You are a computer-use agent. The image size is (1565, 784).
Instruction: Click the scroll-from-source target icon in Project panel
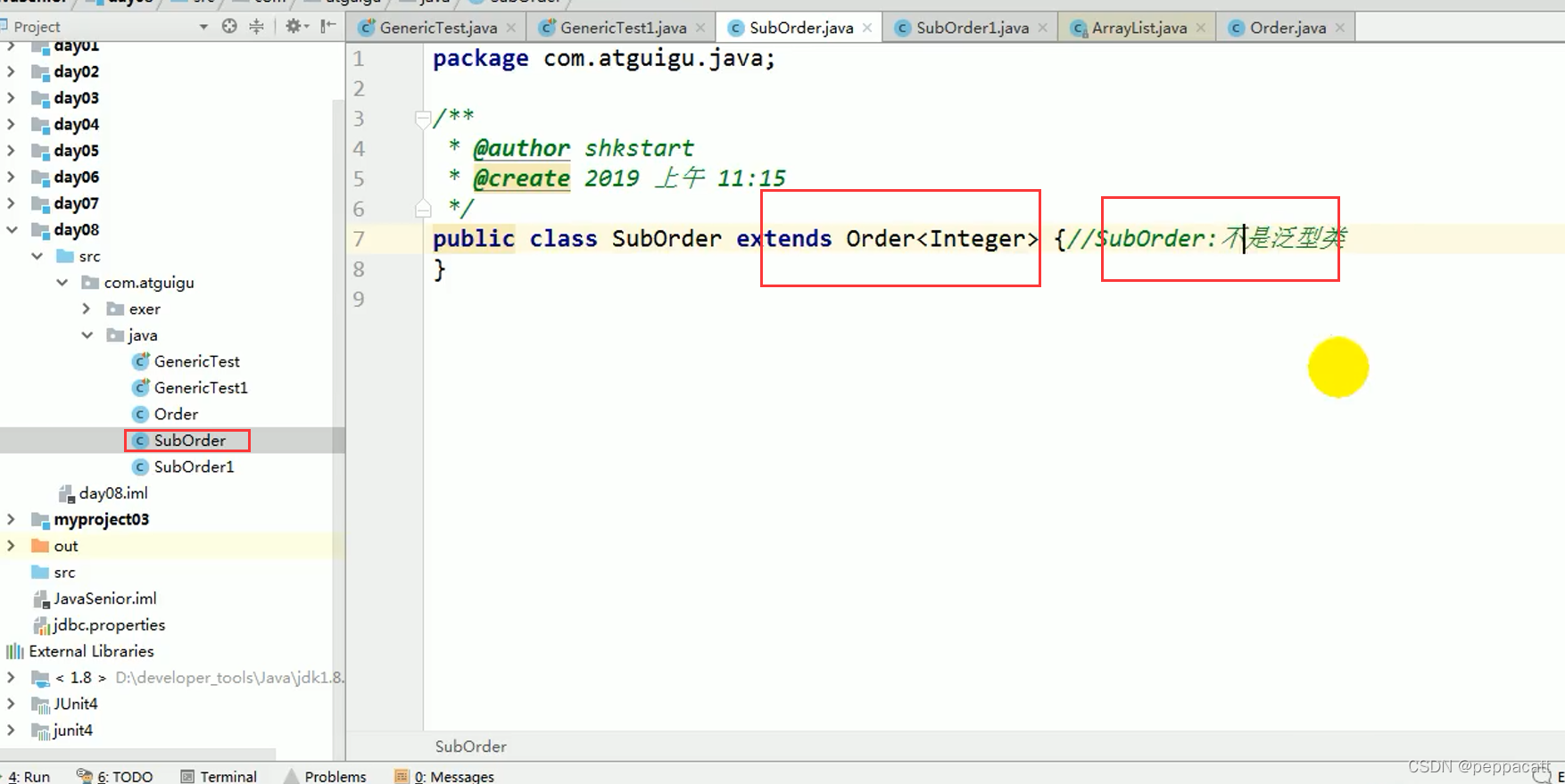coord(229,26)
